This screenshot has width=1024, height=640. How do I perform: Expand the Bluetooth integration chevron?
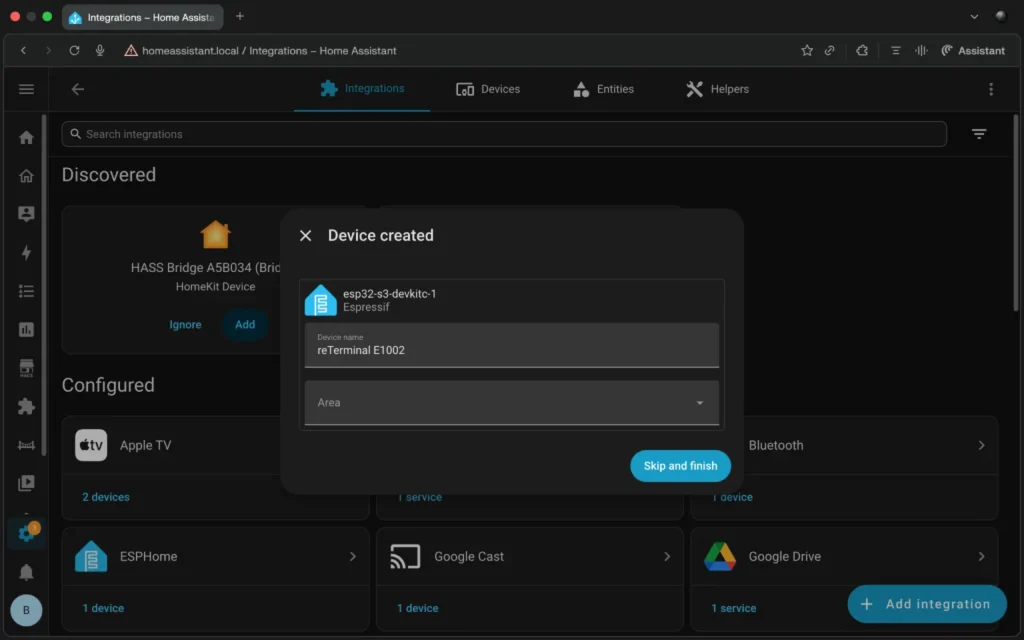[x=981, y=445]
